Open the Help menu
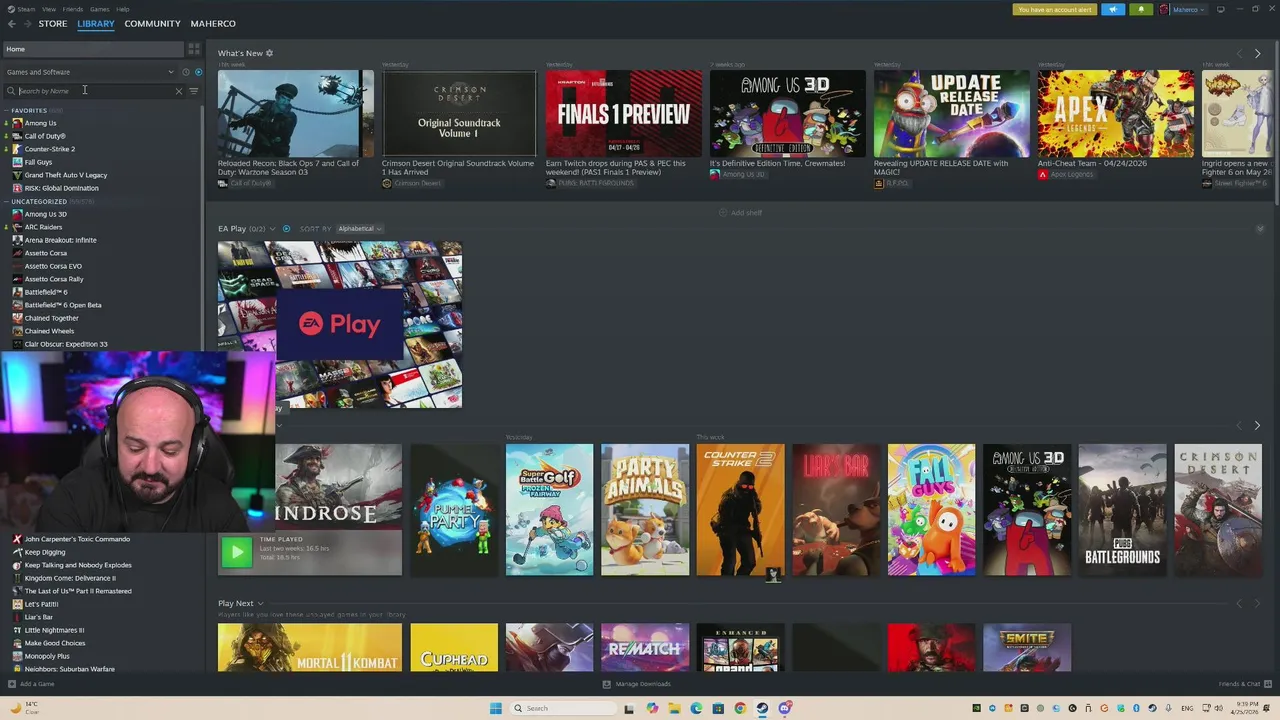 (x=122, y=9)
